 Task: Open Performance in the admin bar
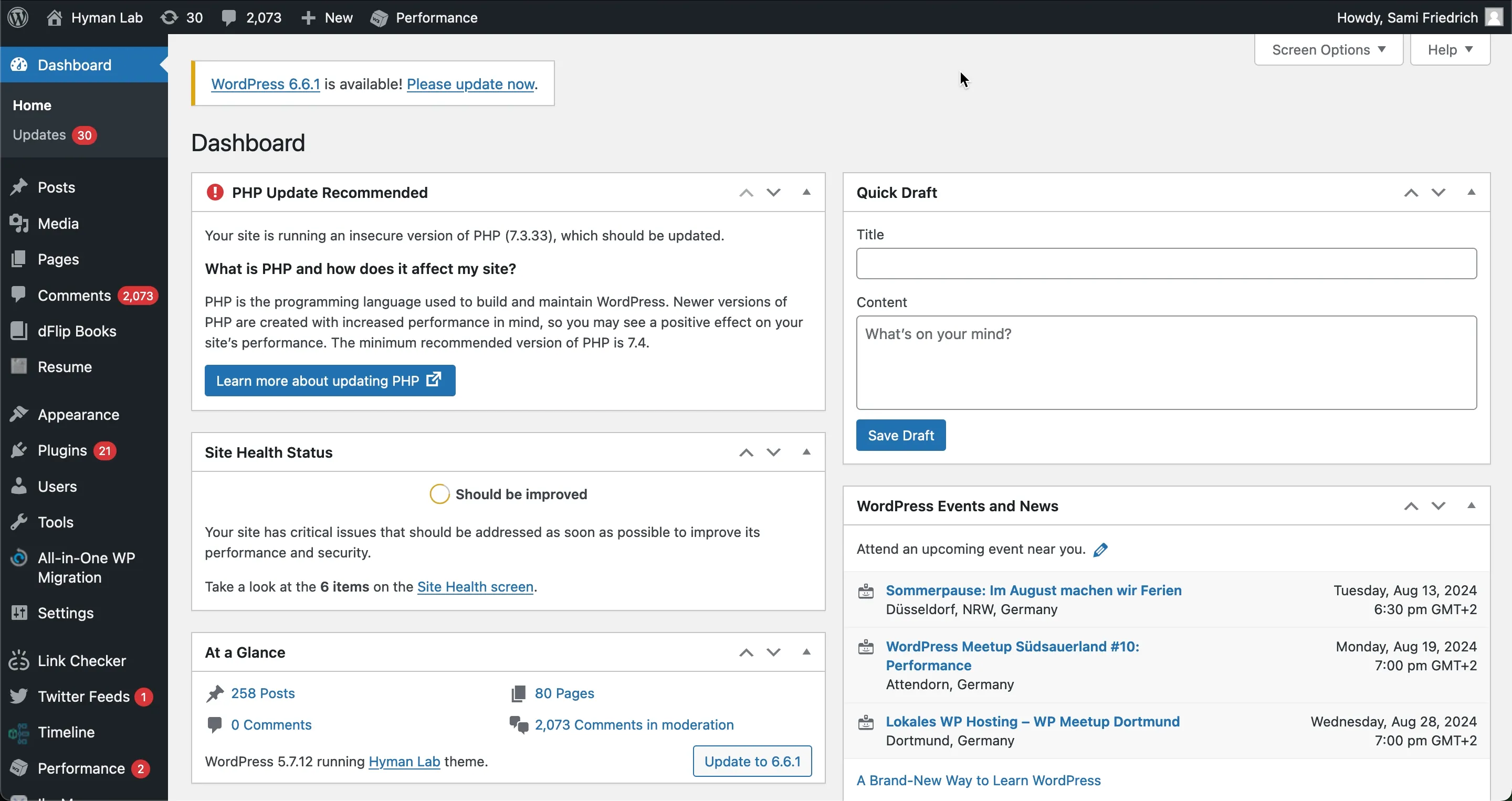tap(424, 17)
